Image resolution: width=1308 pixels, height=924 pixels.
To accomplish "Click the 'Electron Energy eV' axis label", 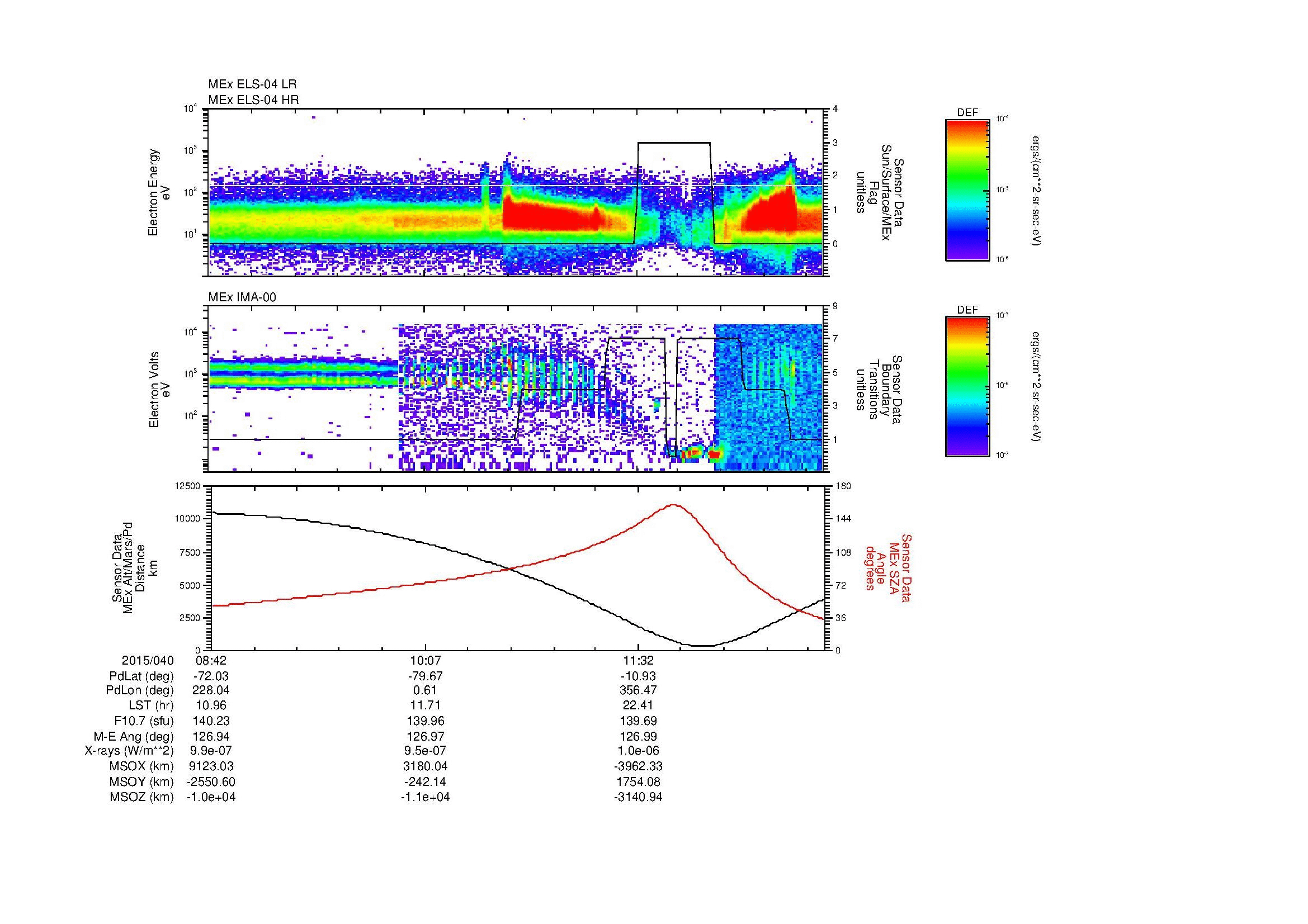I will 159,192.
